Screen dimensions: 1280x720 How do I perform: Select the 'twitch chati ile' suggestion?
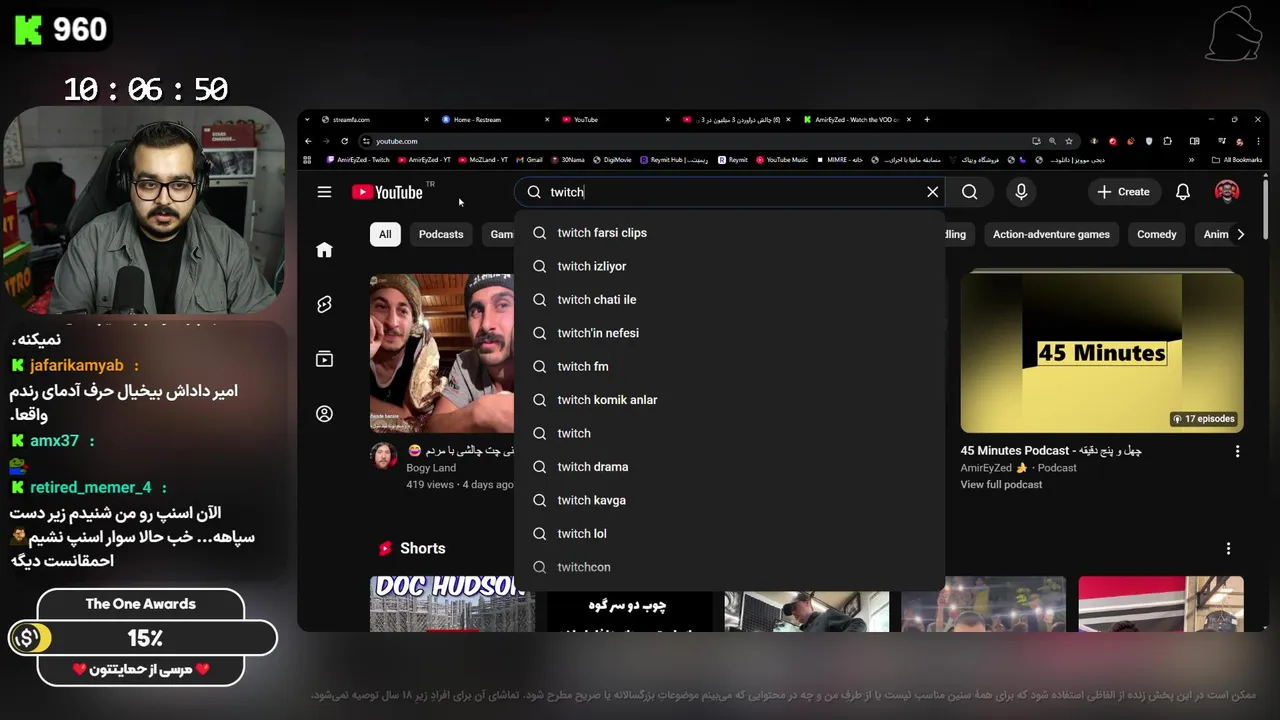(x=729, y=300)
